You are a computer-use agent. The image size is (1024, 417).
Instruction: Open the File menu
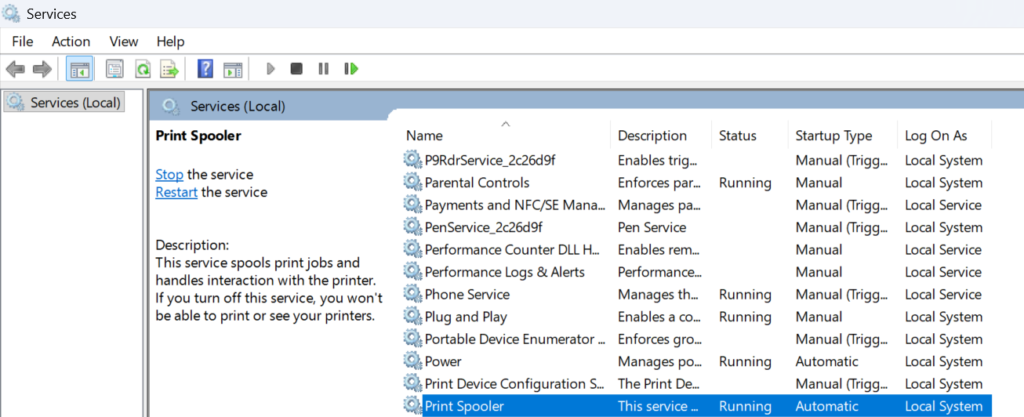[x=22, y=41]
